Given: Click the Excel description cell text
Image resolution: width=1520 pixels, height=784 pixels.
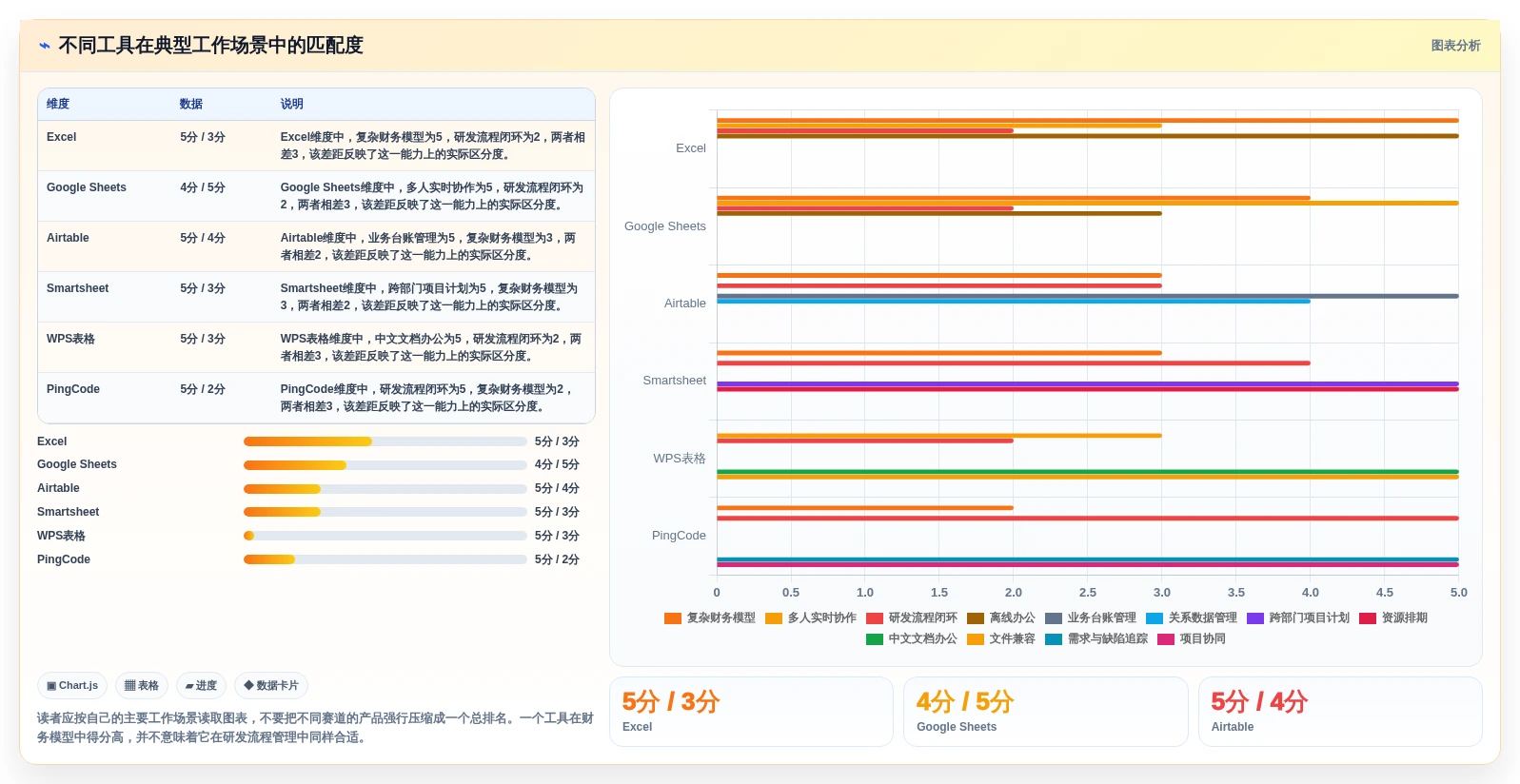Looking at the screenshot, I should point(433,146).
